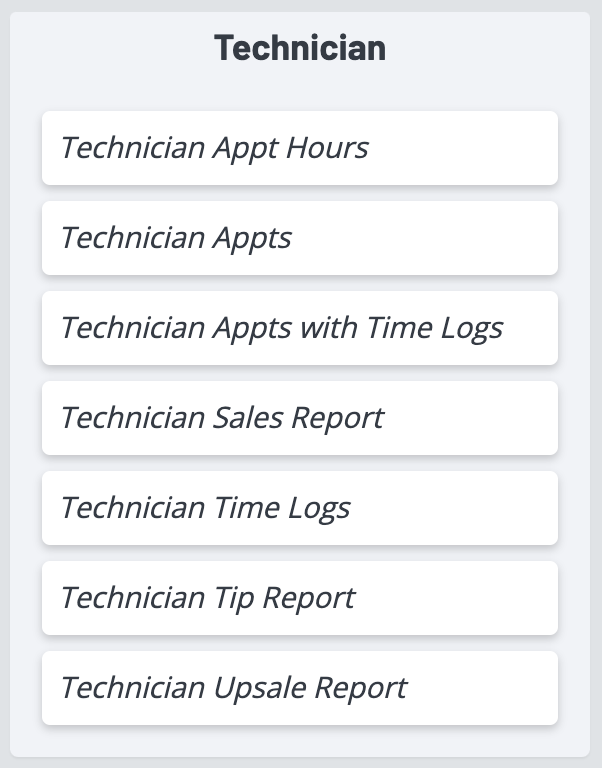Viewport: 602px width, 768px height.
Task: Open Technician Appts with Time Logs
Action: 299,328
